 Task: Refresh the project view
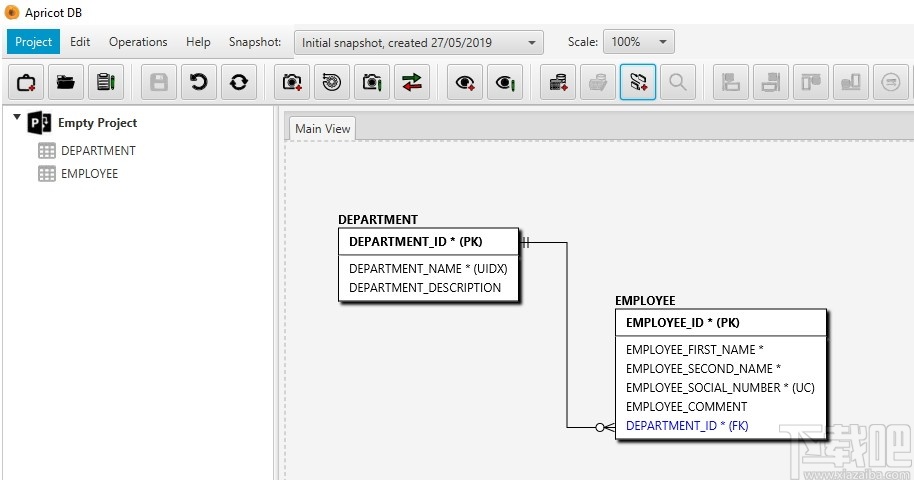[238, 82]
